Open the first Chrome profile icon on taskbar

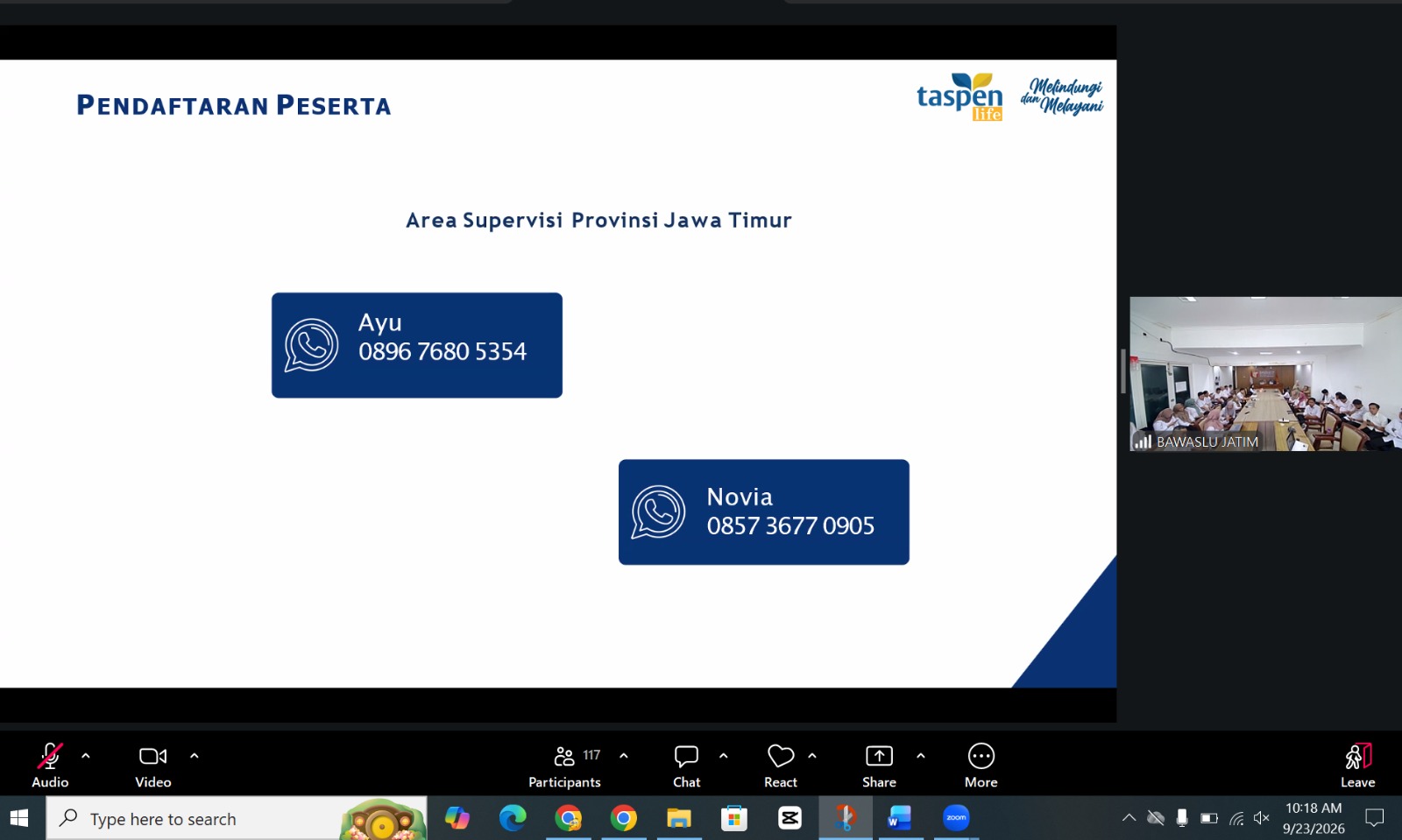(x=568, y=818)
